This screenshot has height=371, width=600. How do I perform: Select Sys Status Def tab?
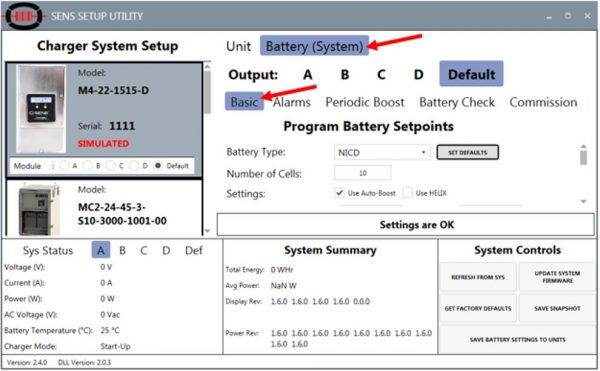pyautogui.click(x=194, y=251)
